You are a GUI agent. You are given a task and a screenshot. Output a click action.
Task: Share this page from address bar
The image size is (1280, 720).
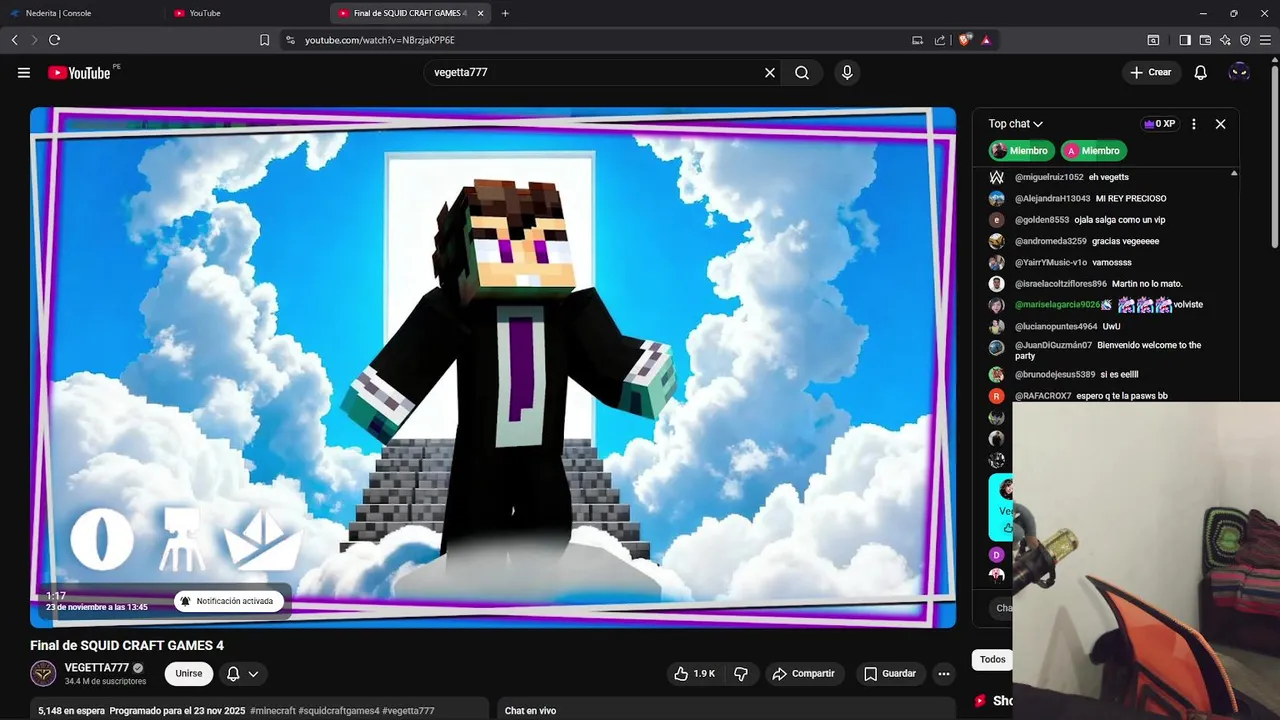tap(940, 40)
